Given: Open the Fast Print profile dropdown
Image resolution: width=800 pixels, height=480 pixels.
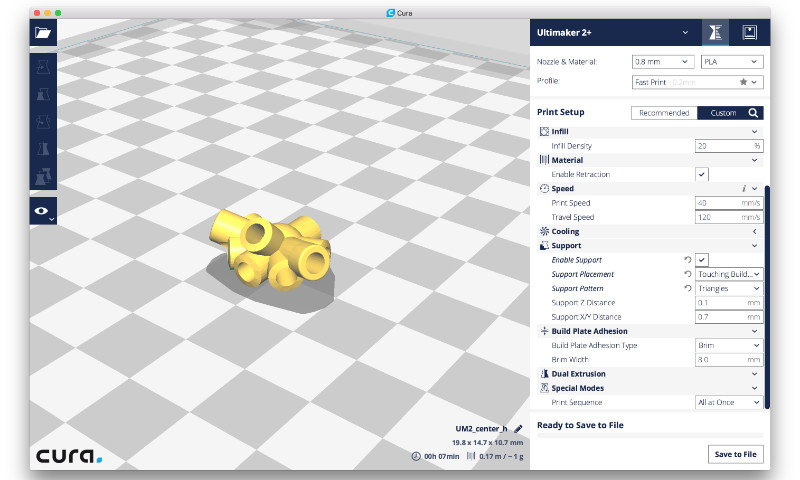Looking at the screenshot, I should click(x=697, y=82).
